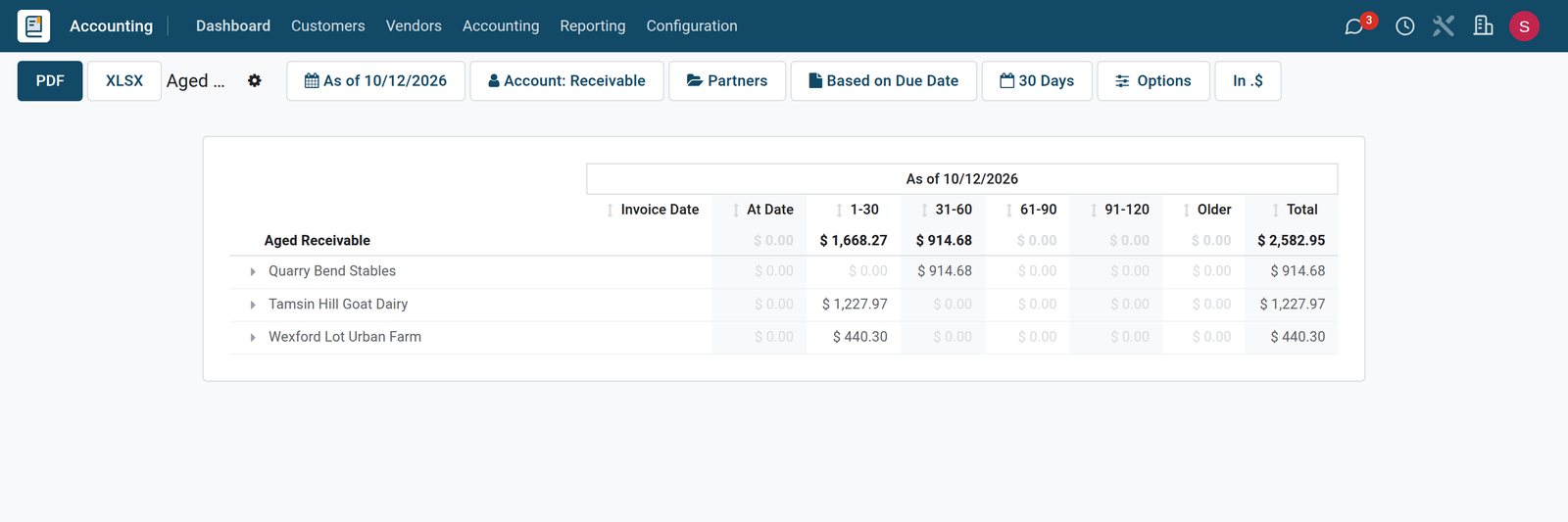
Task: Expand Quarry Bend Stables row
Action: [253, 272]
